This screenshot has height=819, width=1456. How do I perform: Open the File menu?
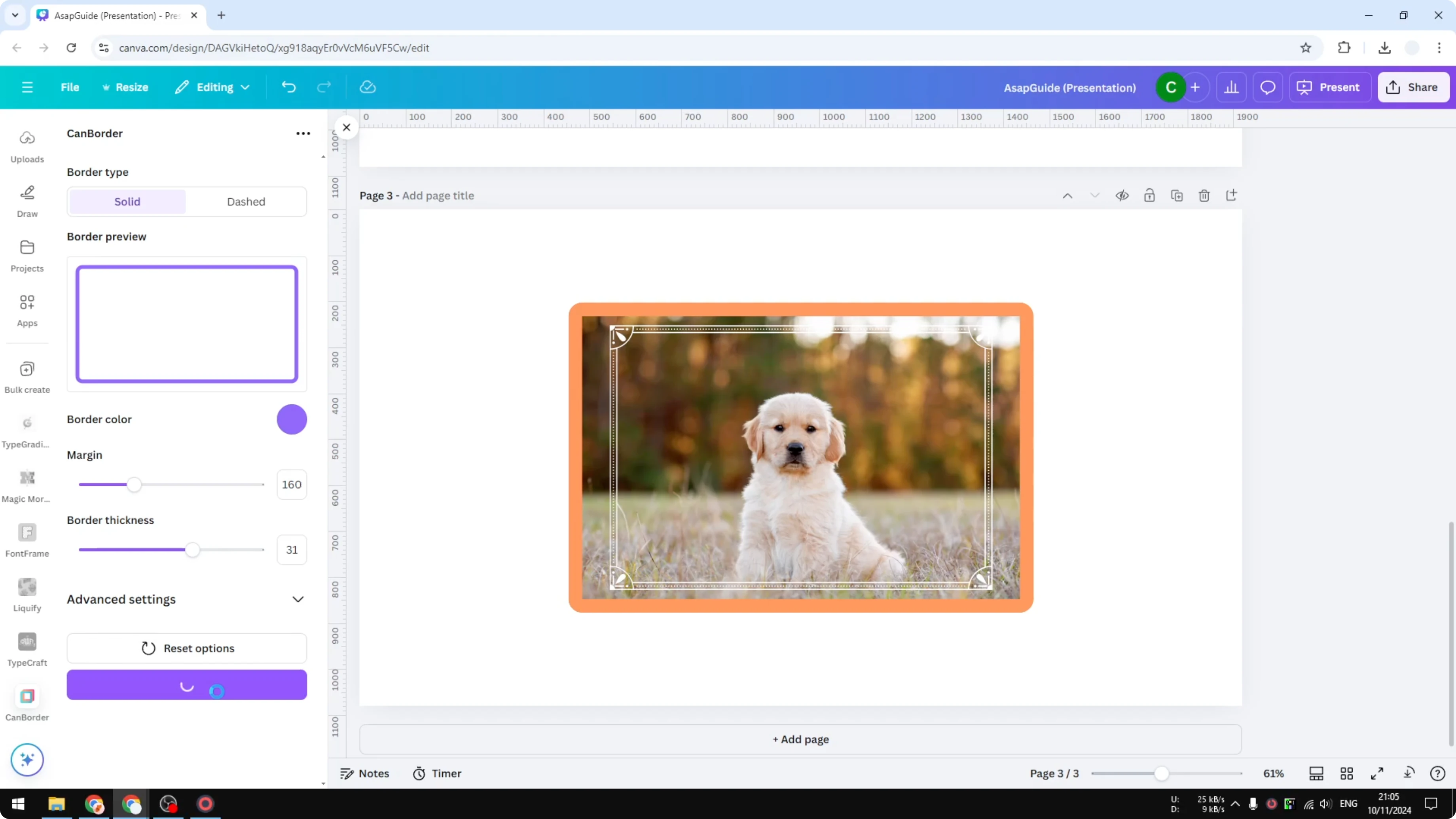pyautogui.click(x=70, y=87)
